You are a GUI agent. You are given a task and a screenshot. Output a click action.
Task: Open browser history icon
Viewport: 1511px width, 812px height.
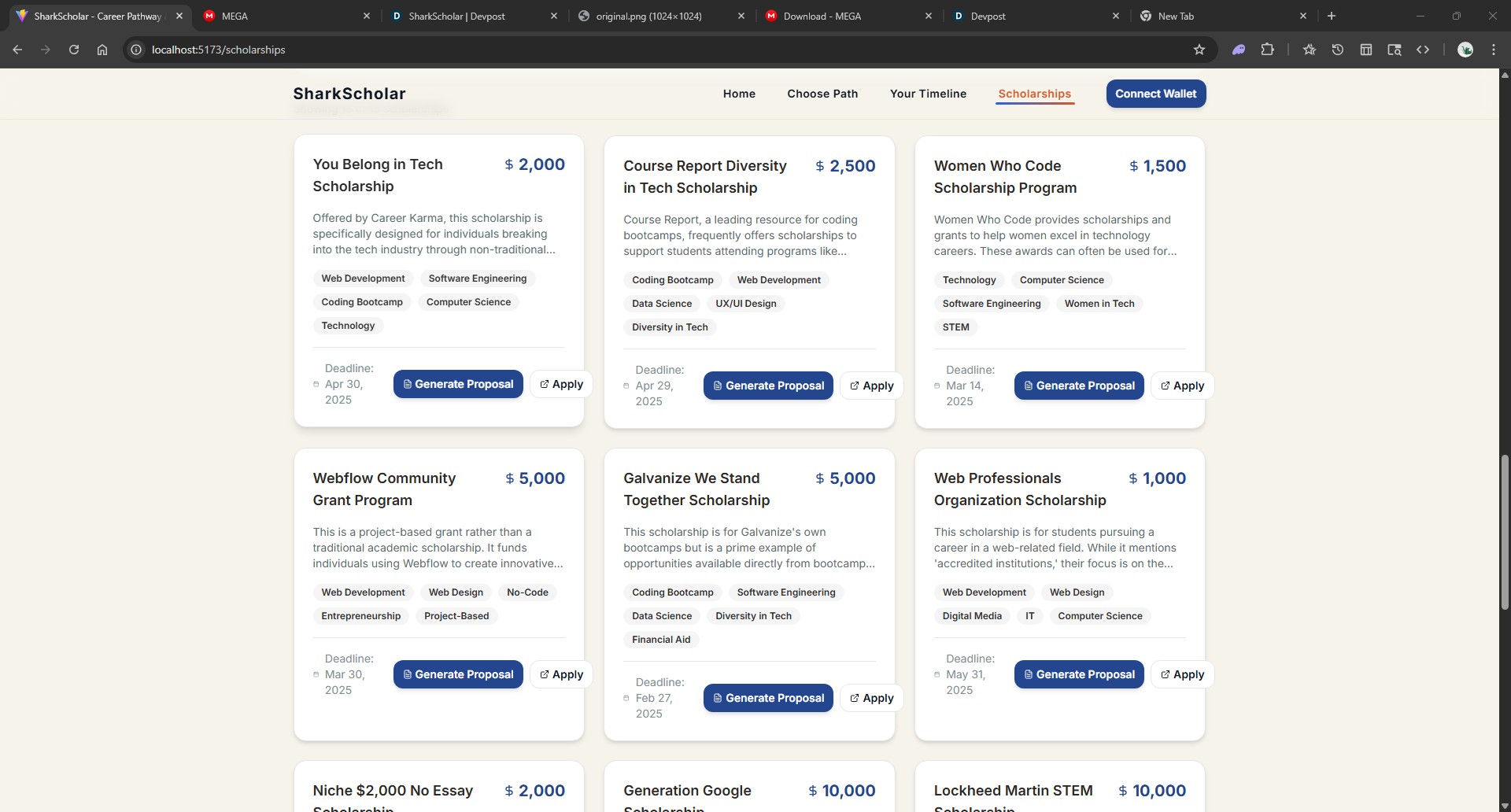[1338, 50]
